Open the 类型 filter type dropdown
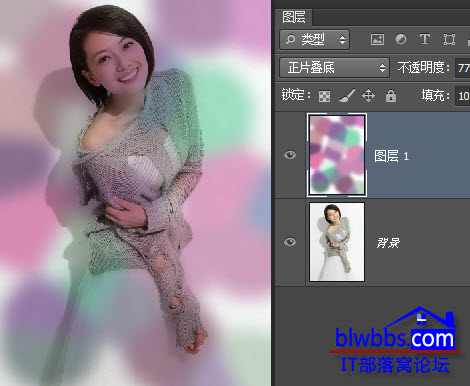Viewport: 470px width, 386px height. click(314, 40)
